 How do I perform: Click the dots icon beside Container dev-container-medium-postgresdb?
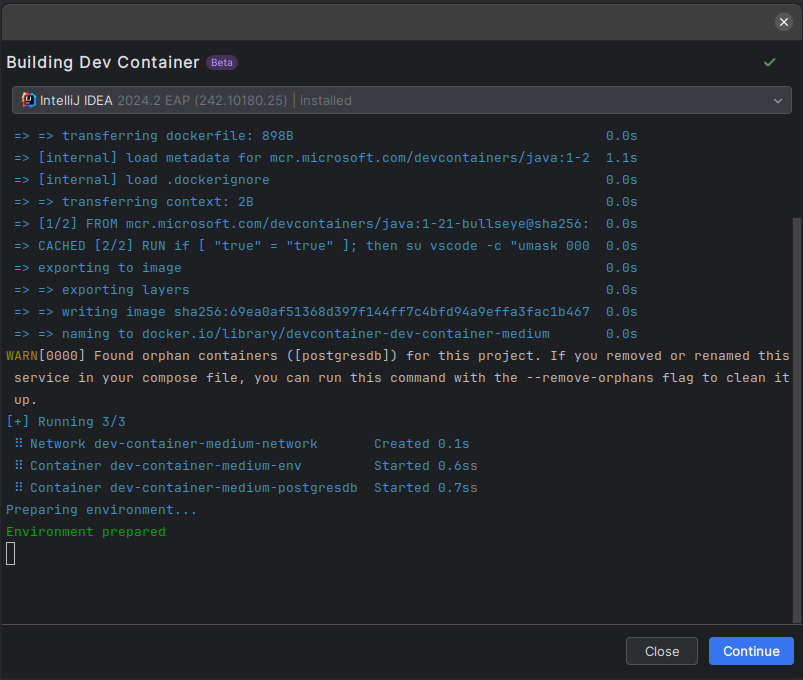pyautogui.click(x=19, y=487)
